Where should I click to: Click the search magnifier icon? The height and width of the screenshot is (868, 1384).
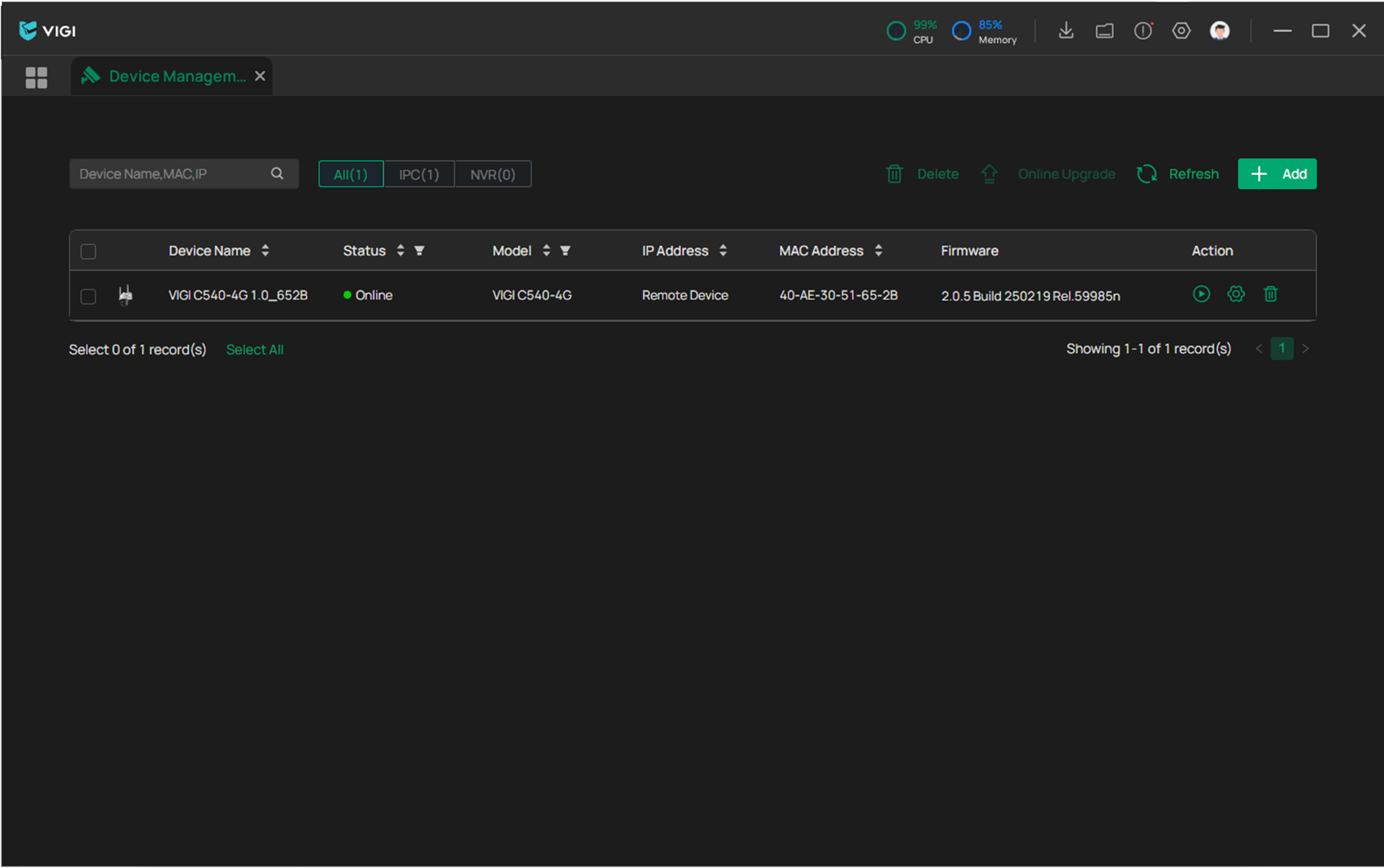point(277,173)
